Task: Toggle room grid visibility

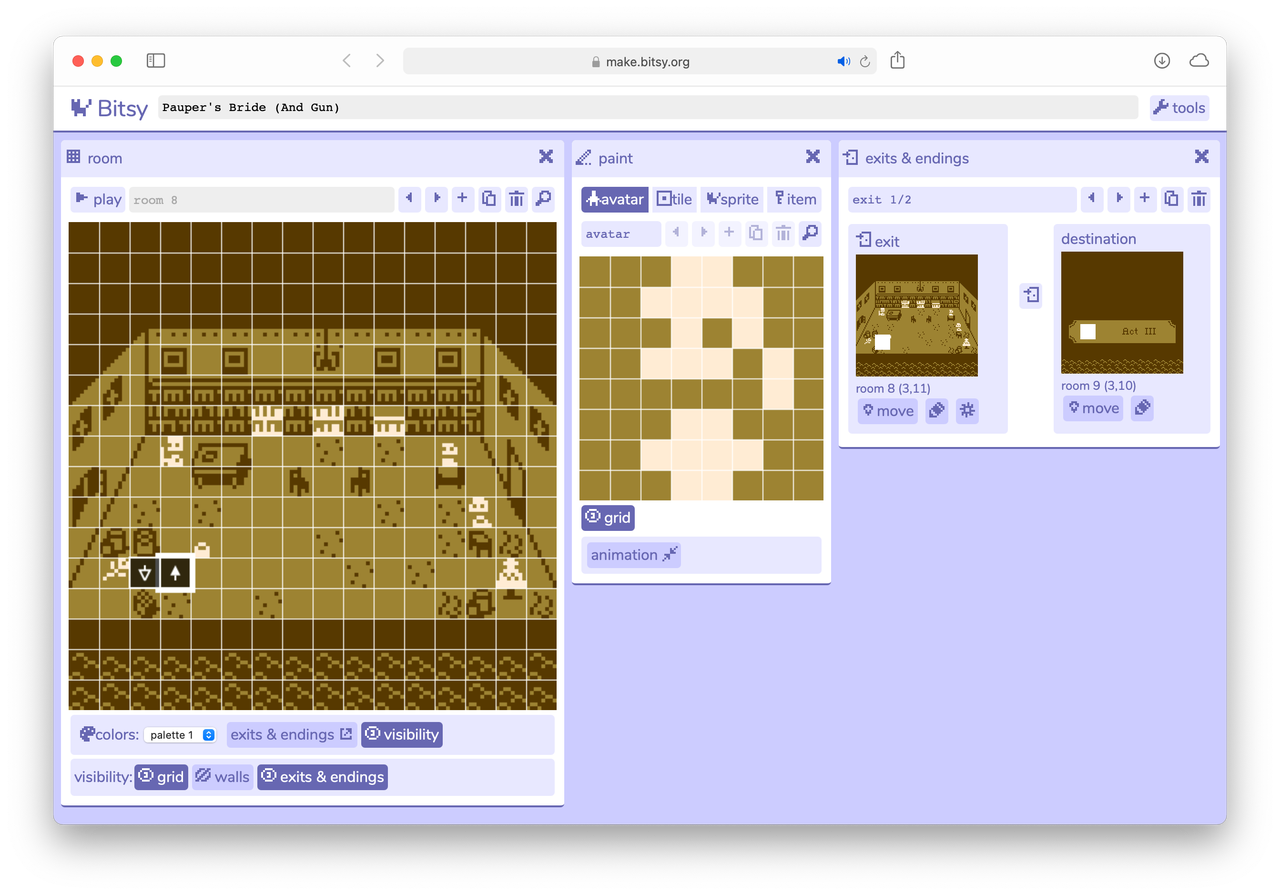Action: tap(161, 777)
